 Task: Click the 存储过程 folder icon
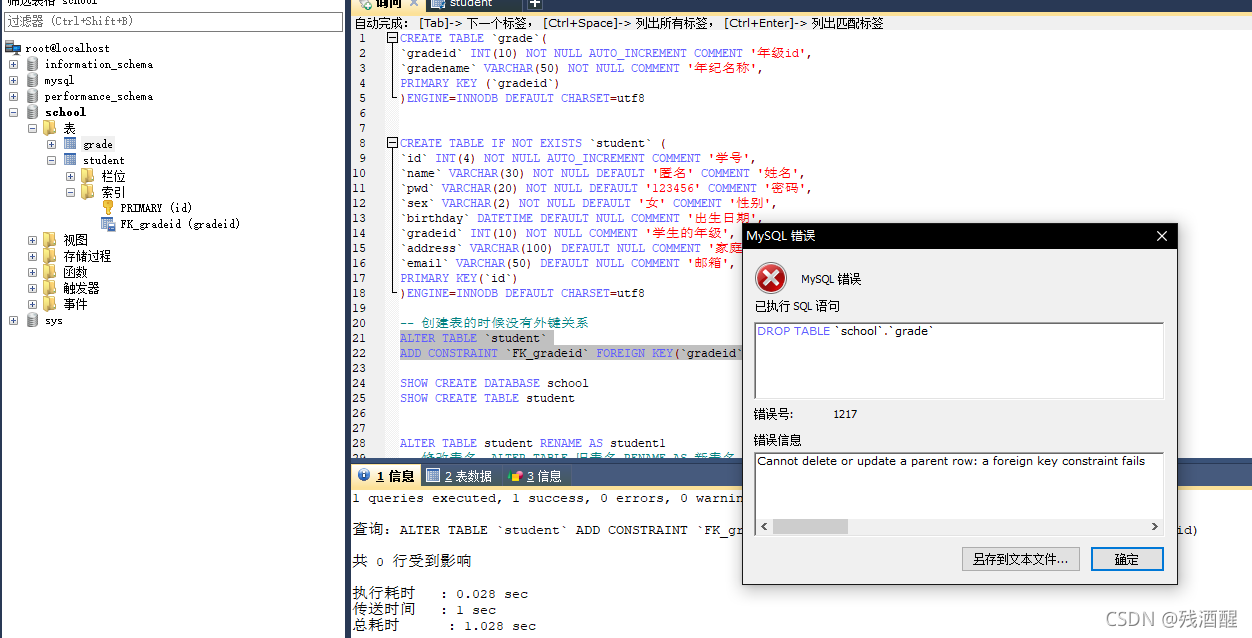(51, 256)
